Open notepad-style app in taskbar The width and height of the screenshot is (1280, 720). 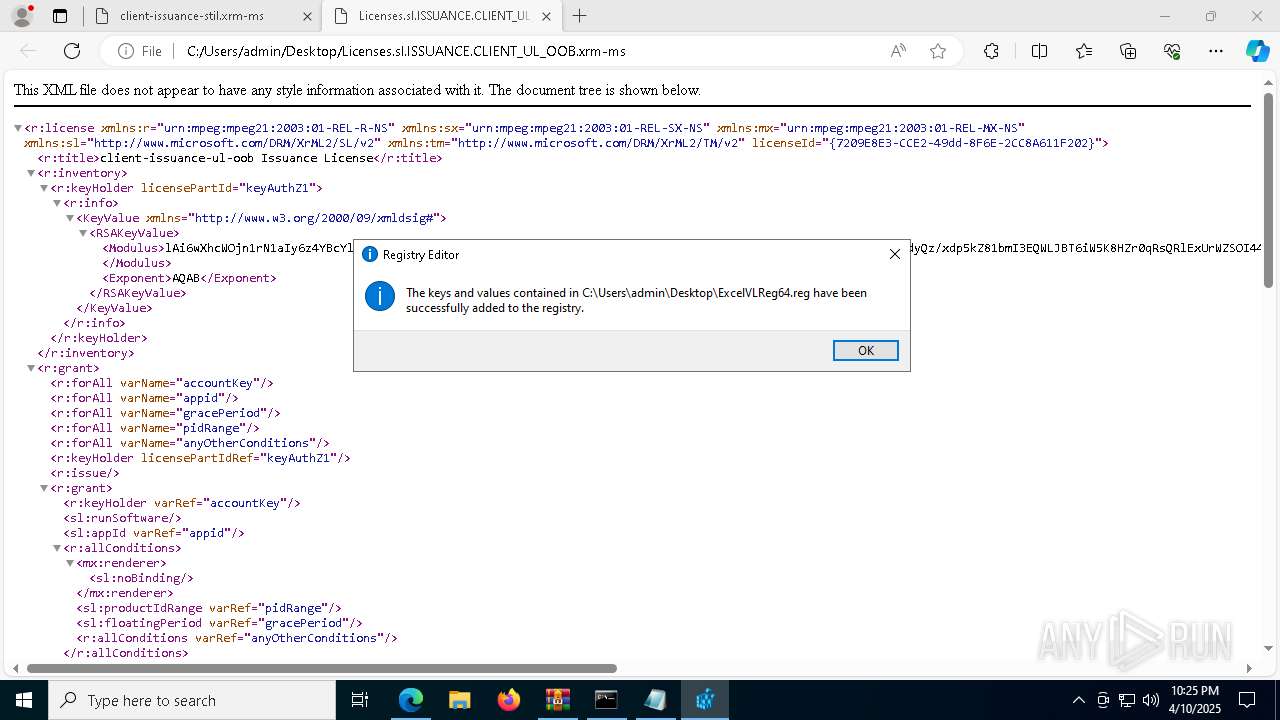click(655, 700)
